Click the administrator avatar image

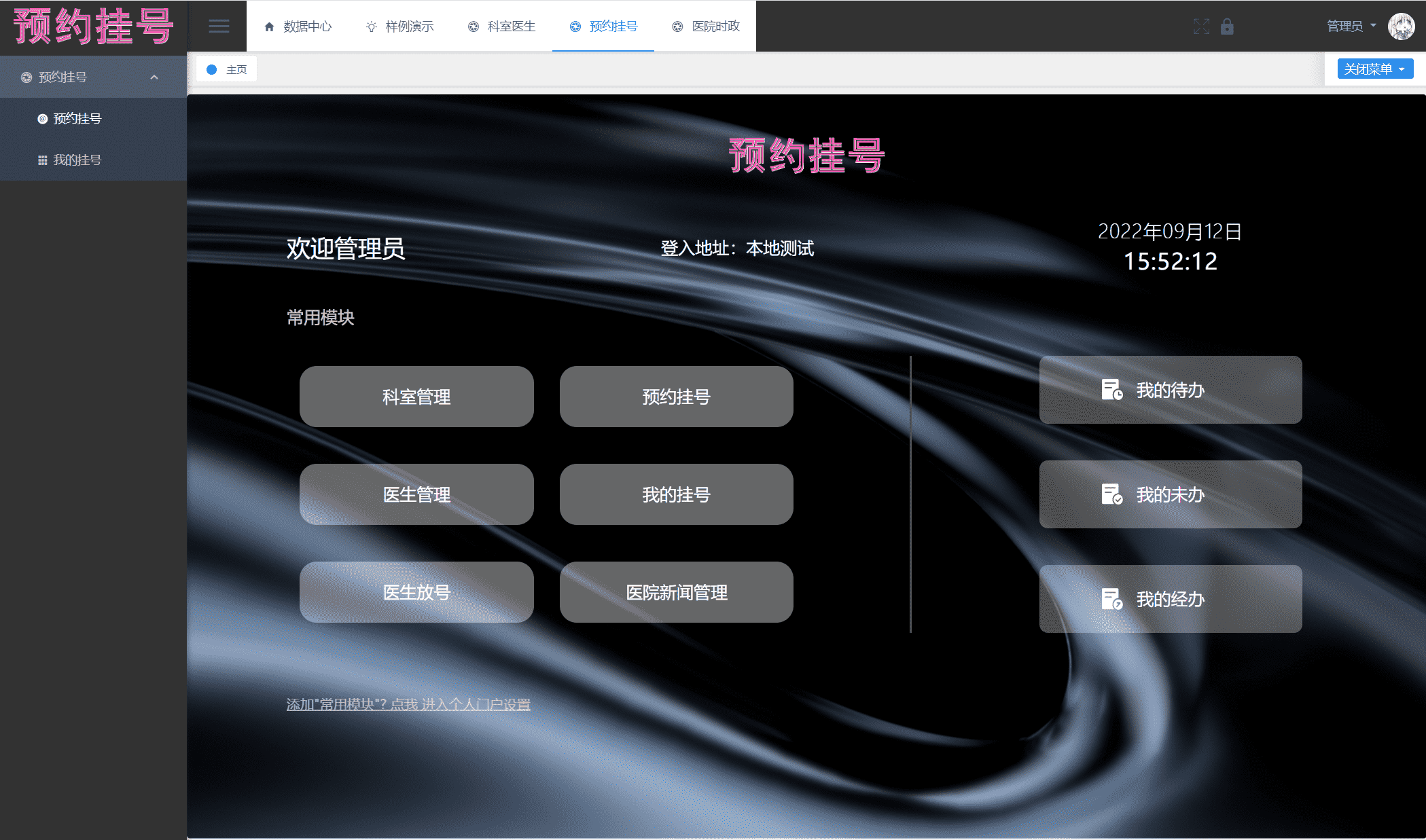tap(1401, 26)
